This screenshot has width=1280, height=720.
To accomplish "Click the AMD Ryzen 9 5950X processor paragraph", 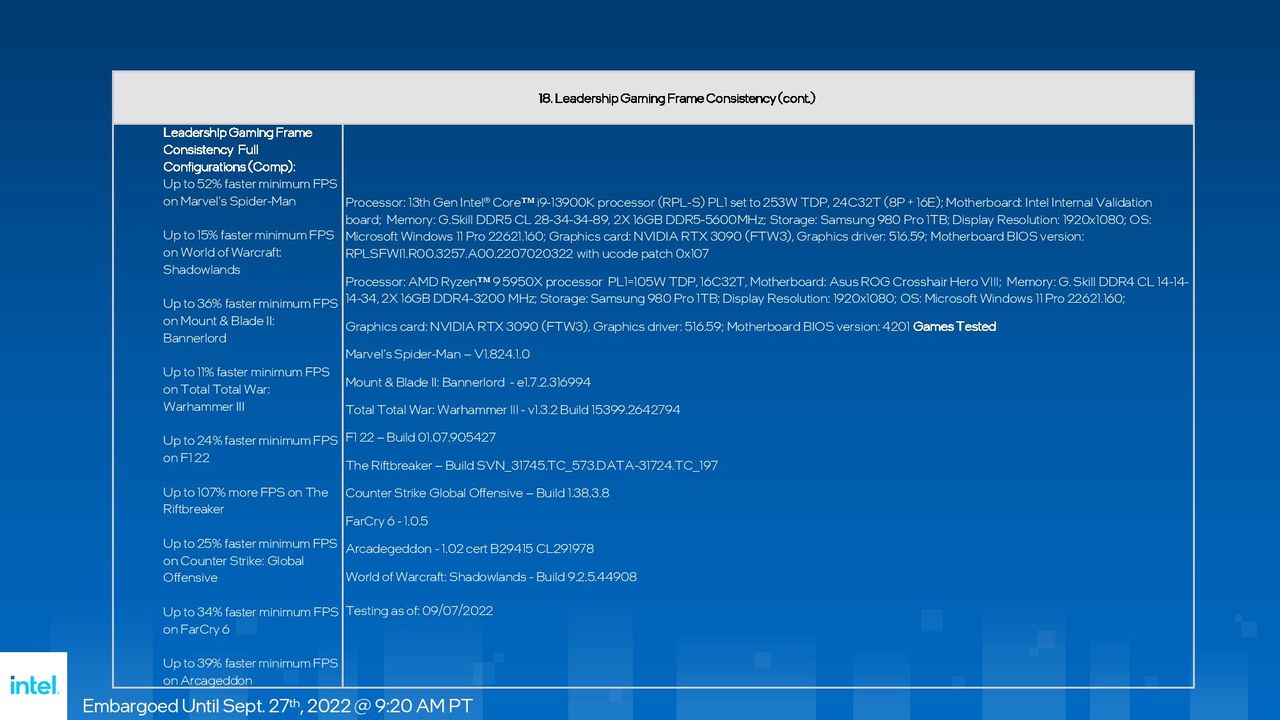I will click(767, 290).
